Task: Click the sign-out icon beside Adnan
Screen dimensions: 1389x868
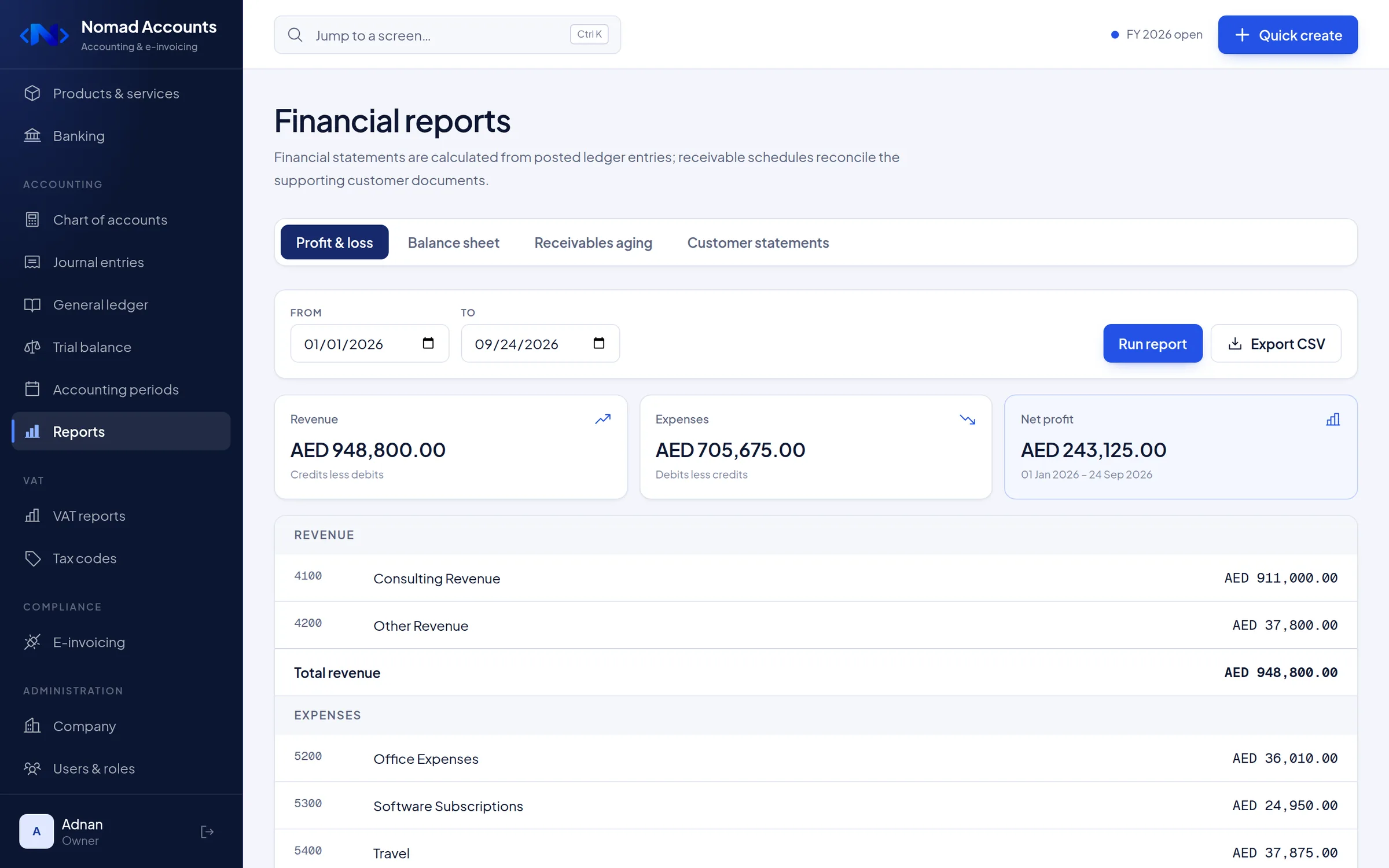Action: point(207,832)
